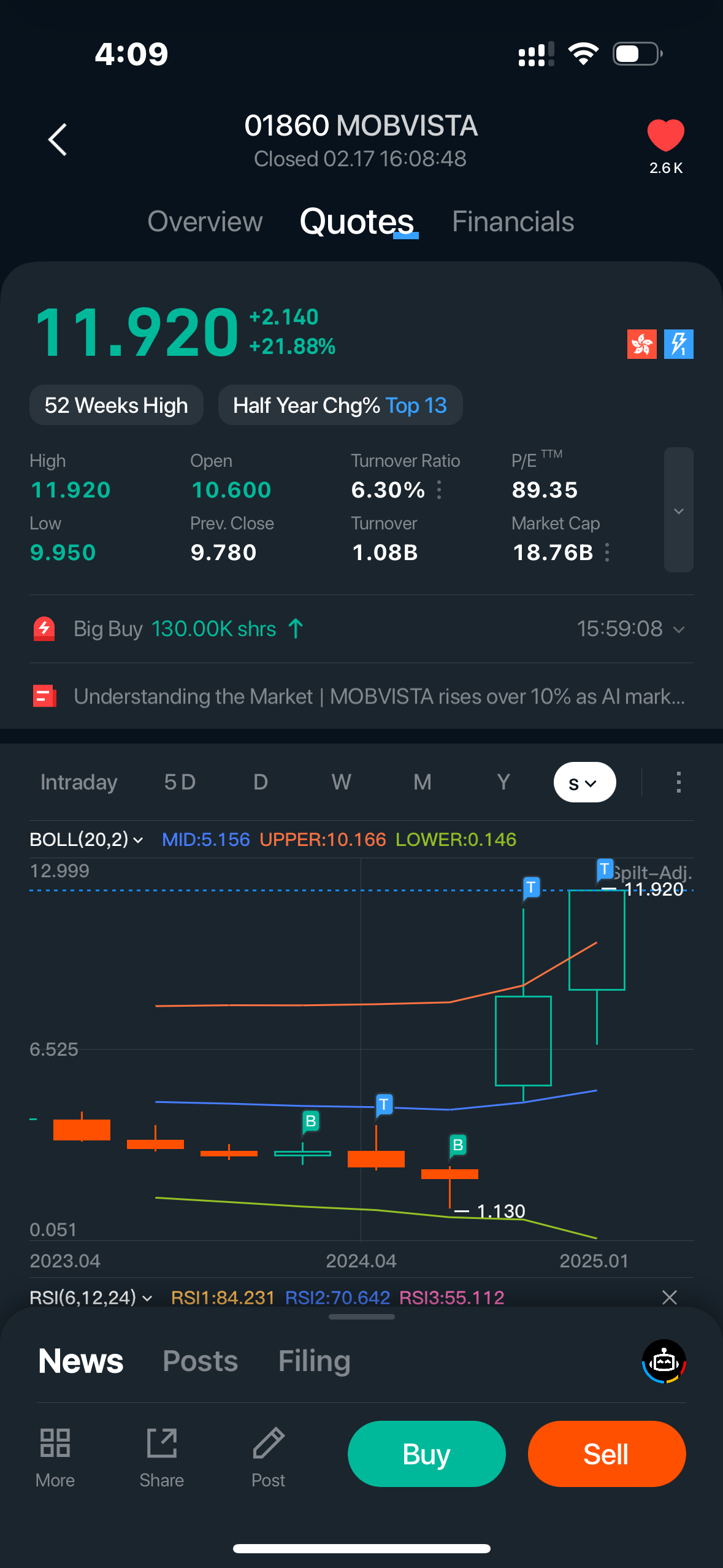The image size is (723, 1568).
Task: Close the RSI indicator panel
Action: [x=670, y=1297]
